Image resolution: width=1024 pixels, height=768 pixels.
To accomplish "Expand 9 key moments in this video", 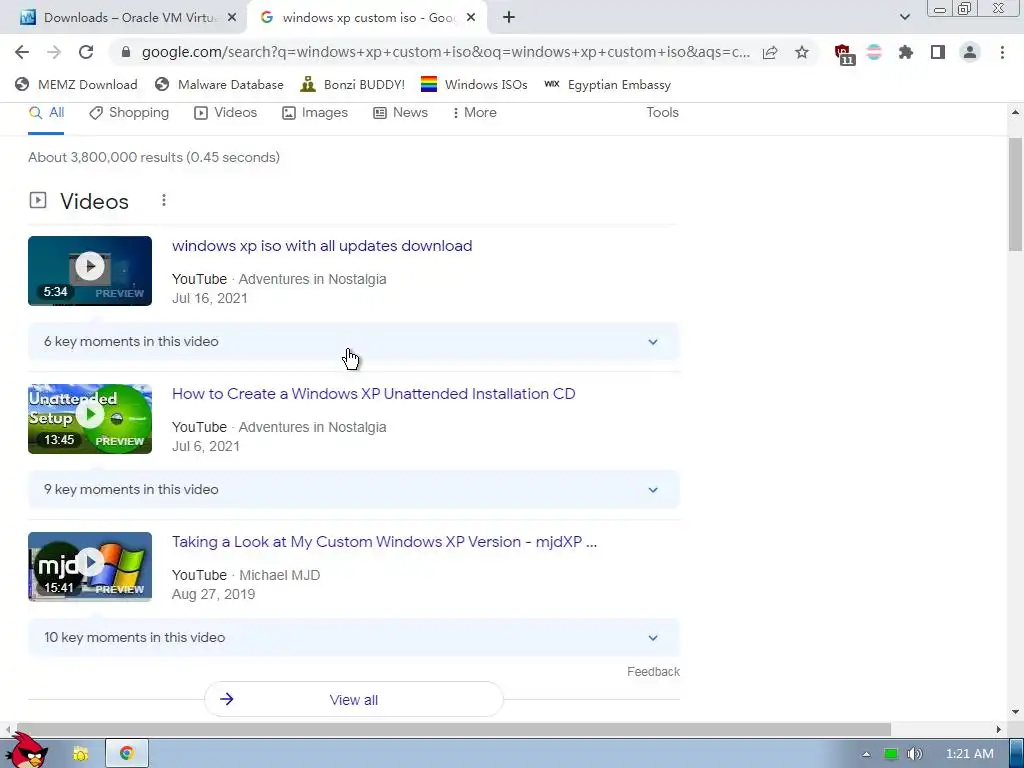I will [x=353, y=490].
